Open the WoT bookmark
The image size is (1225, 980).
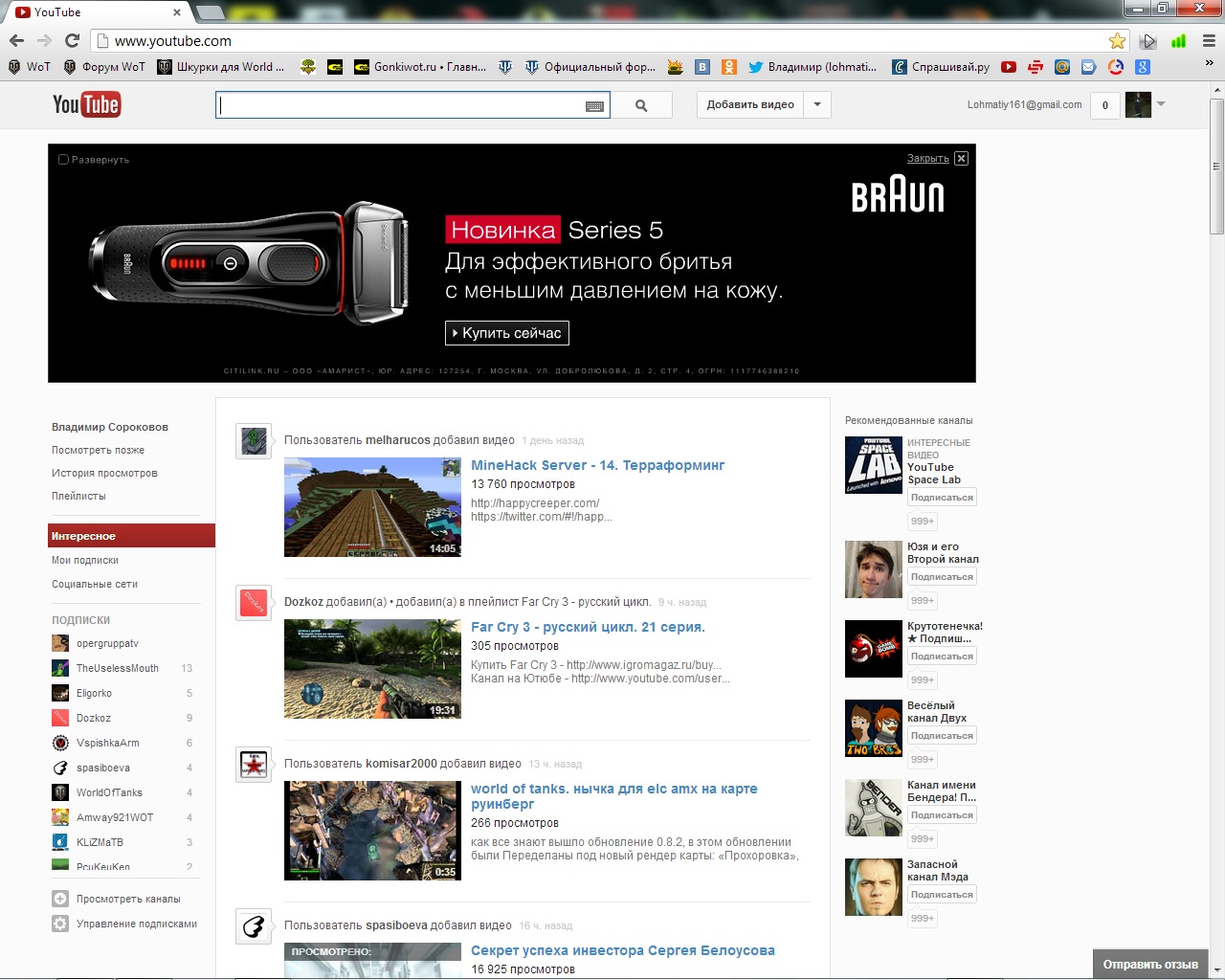30,67
